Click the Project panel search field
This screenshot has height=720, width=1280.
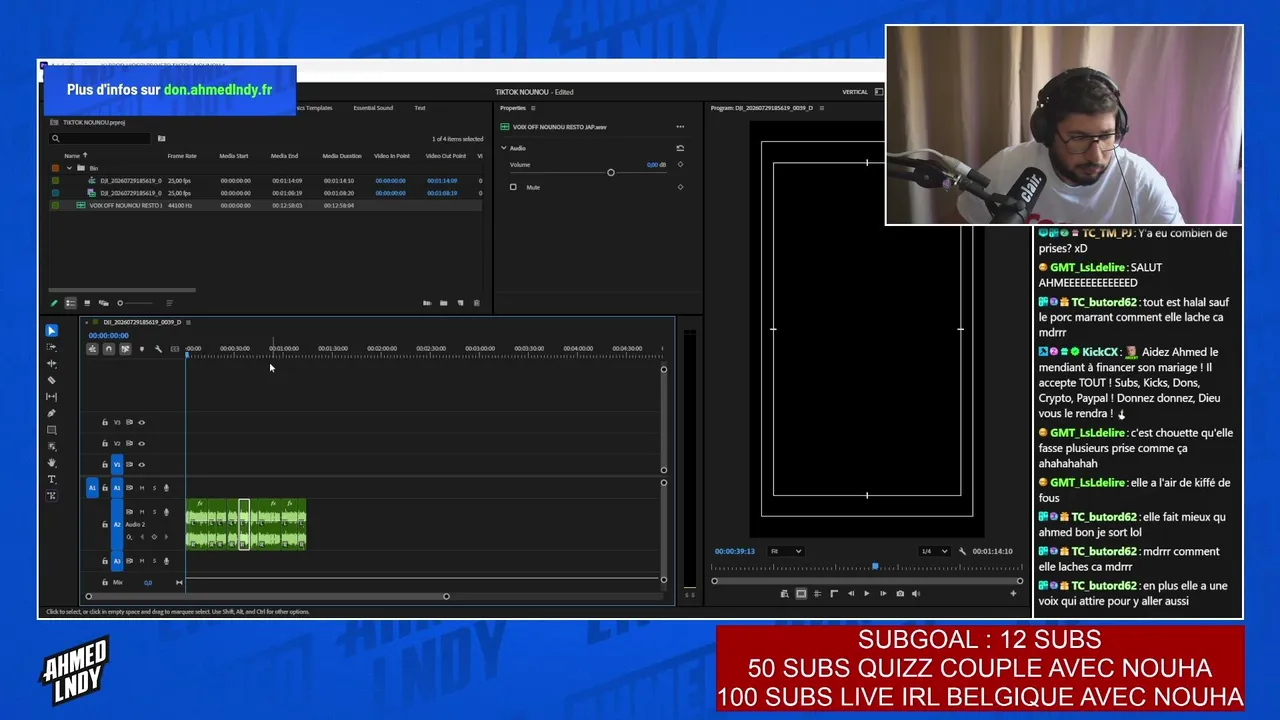tap(100, 139)
